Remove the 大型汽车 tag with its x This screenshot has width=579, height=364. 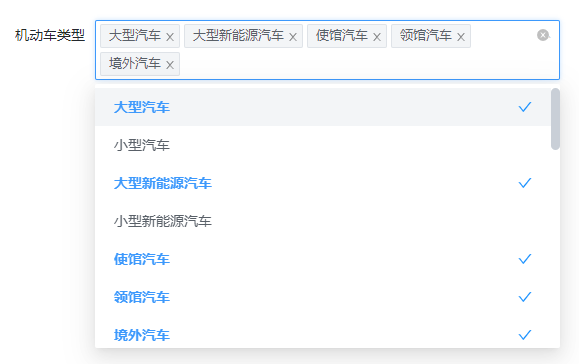[x=170, y=37]
